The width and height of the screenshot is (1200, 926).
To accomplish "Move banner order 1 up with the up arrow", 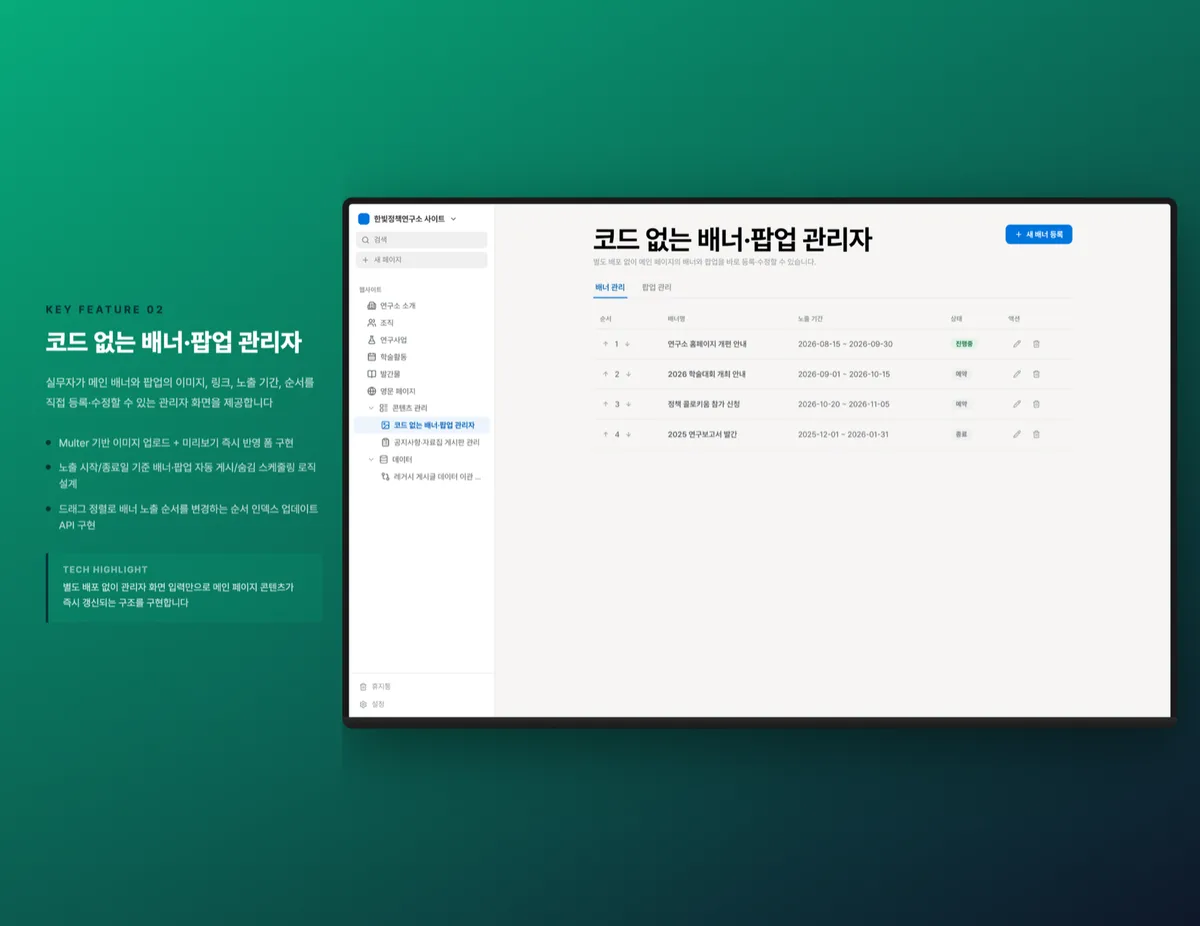I will coord(605,344).
